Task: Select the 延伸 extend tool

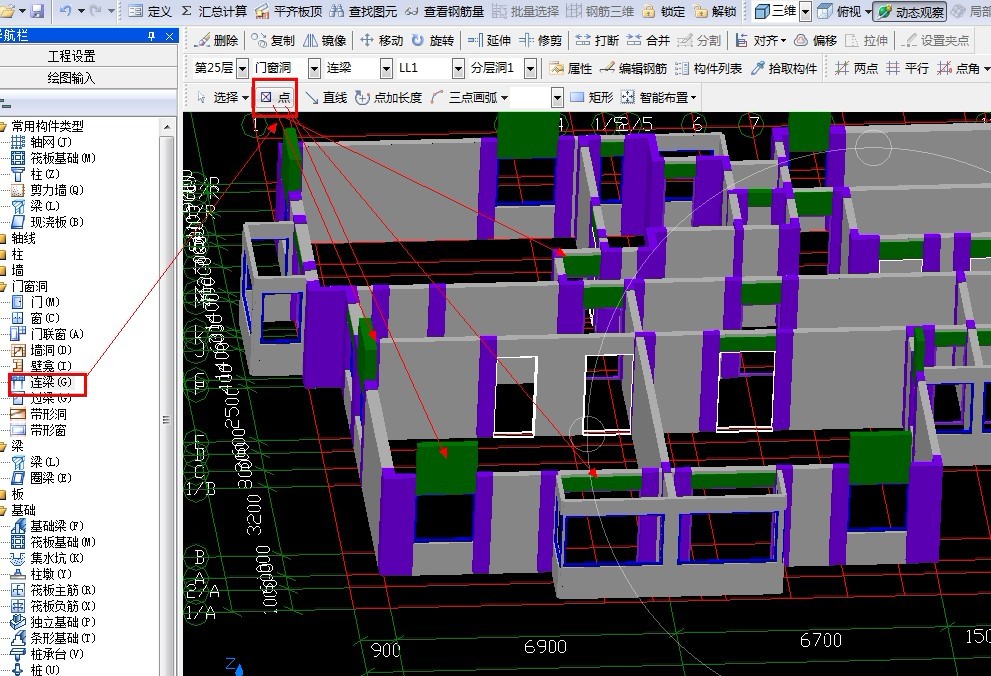Action: 489,40
